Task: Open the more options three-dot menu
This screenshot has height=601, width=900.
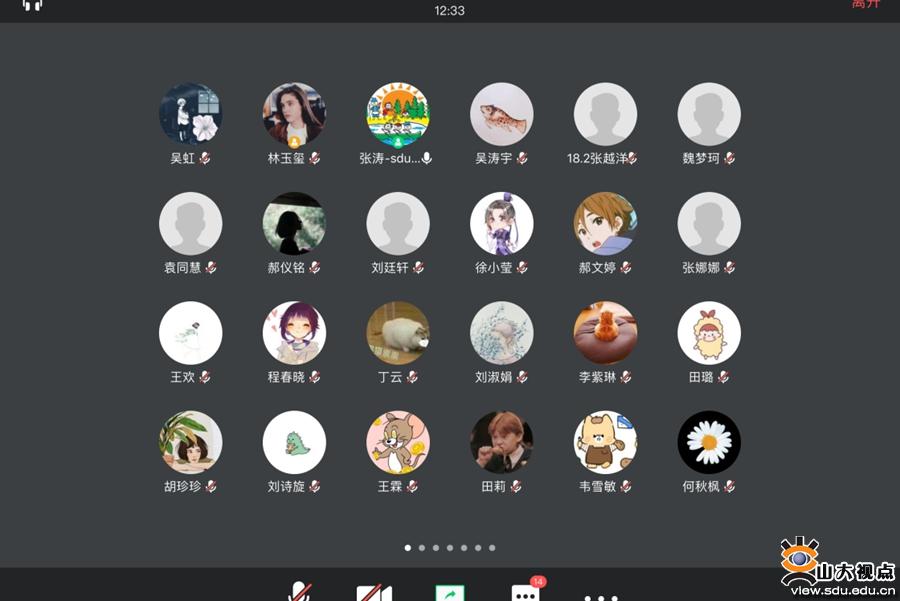Action: tap(600, 596)
